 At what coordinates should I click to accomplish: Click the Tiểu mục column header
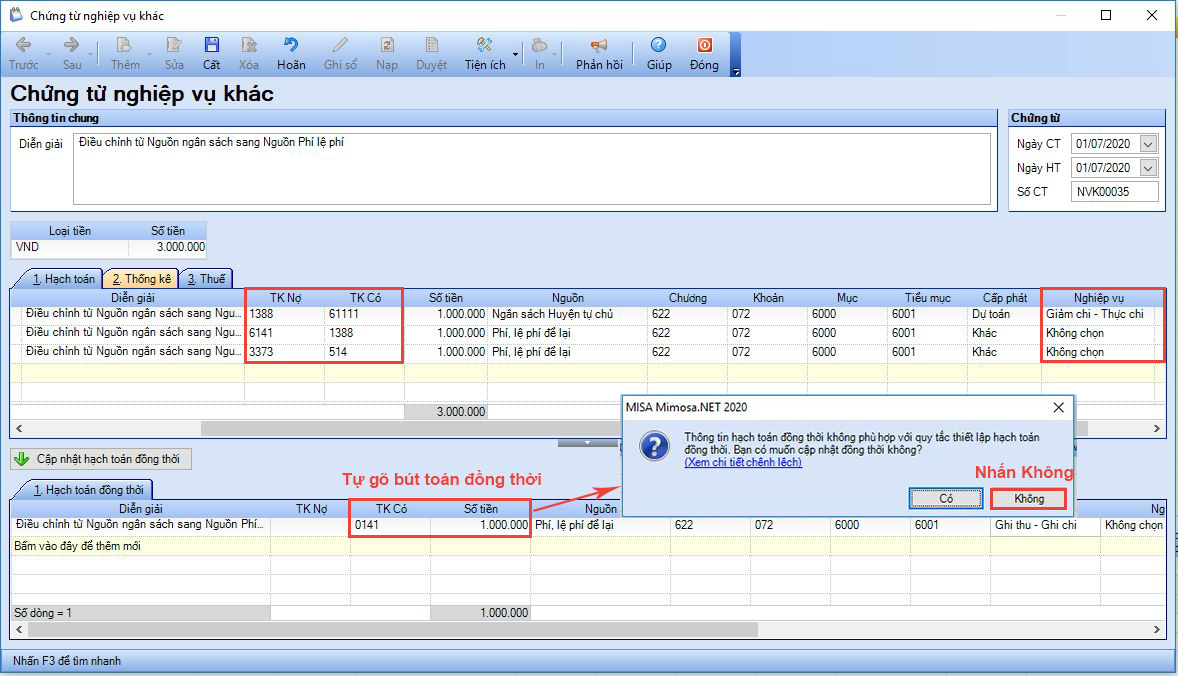tap(927, 298)
